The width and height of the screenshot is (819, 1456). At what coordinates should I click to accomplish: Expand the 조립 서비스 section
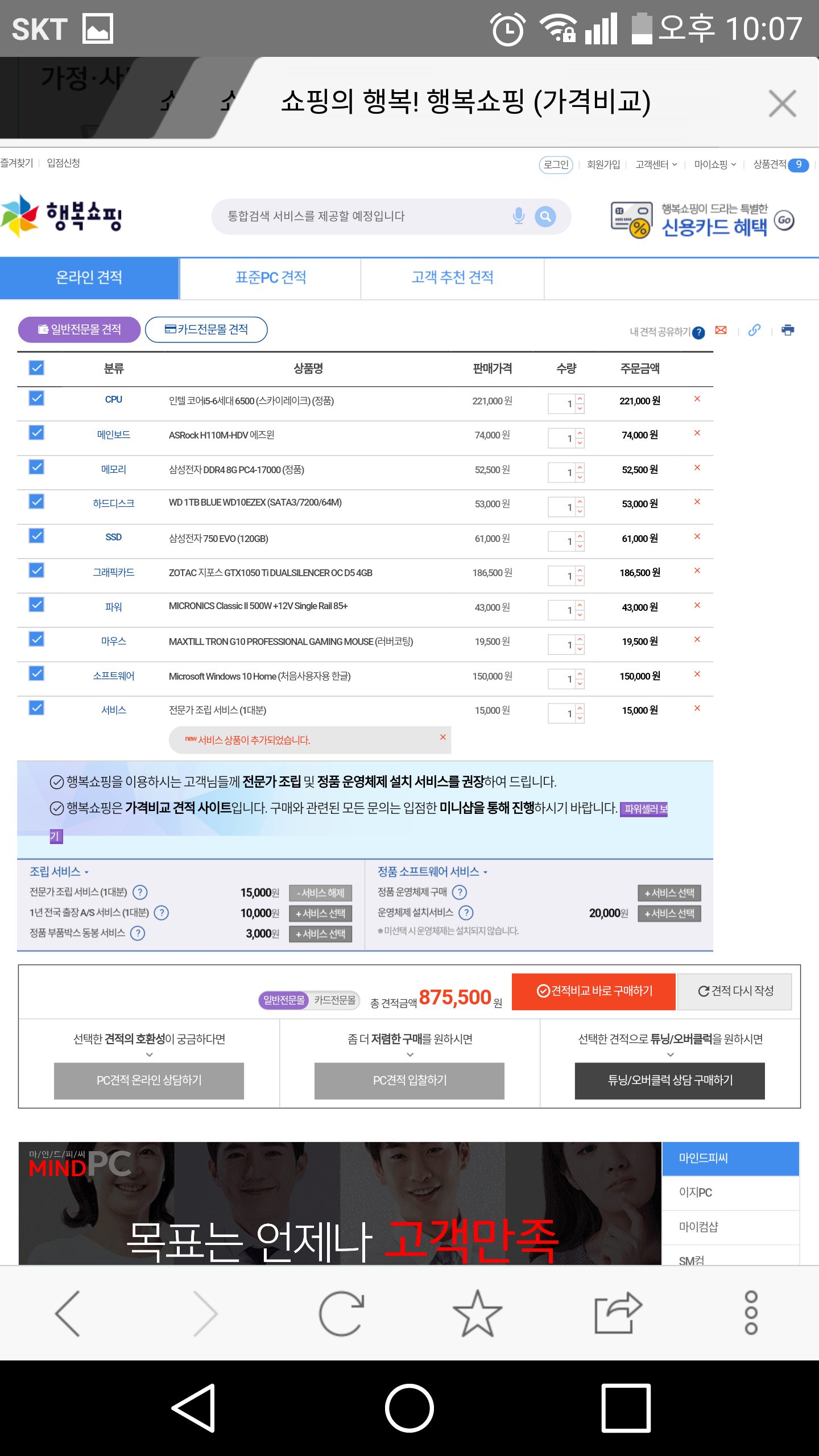click(59, 871)
